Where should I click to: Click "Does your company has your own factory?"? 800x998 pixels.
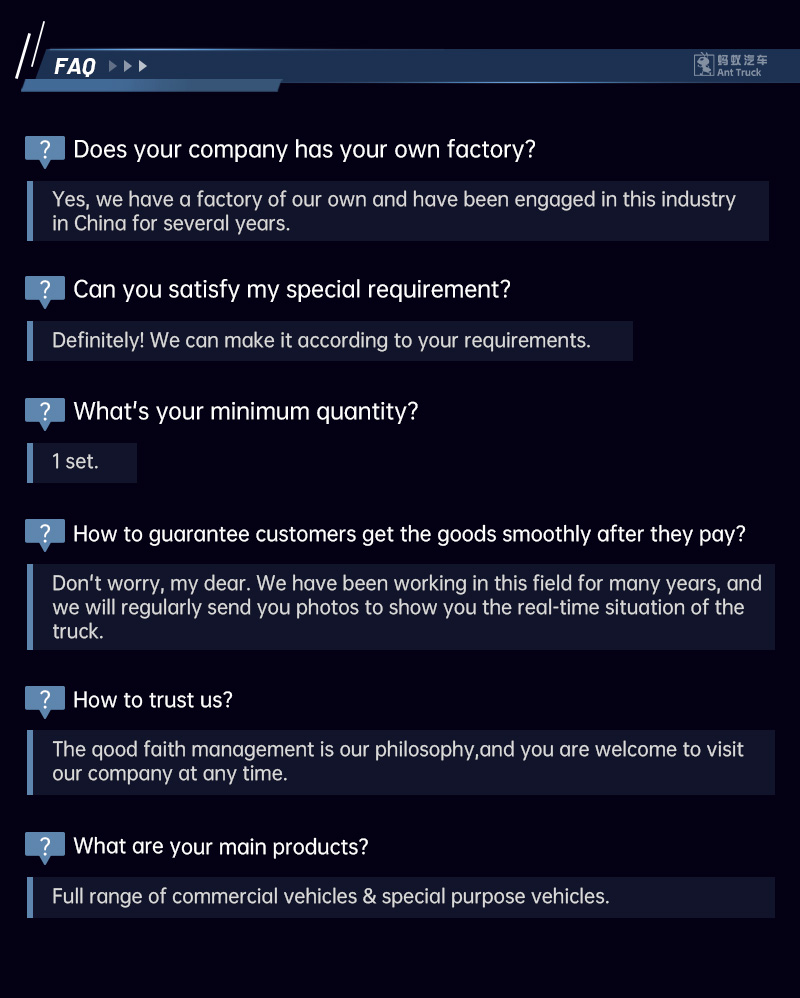point(304,150)
